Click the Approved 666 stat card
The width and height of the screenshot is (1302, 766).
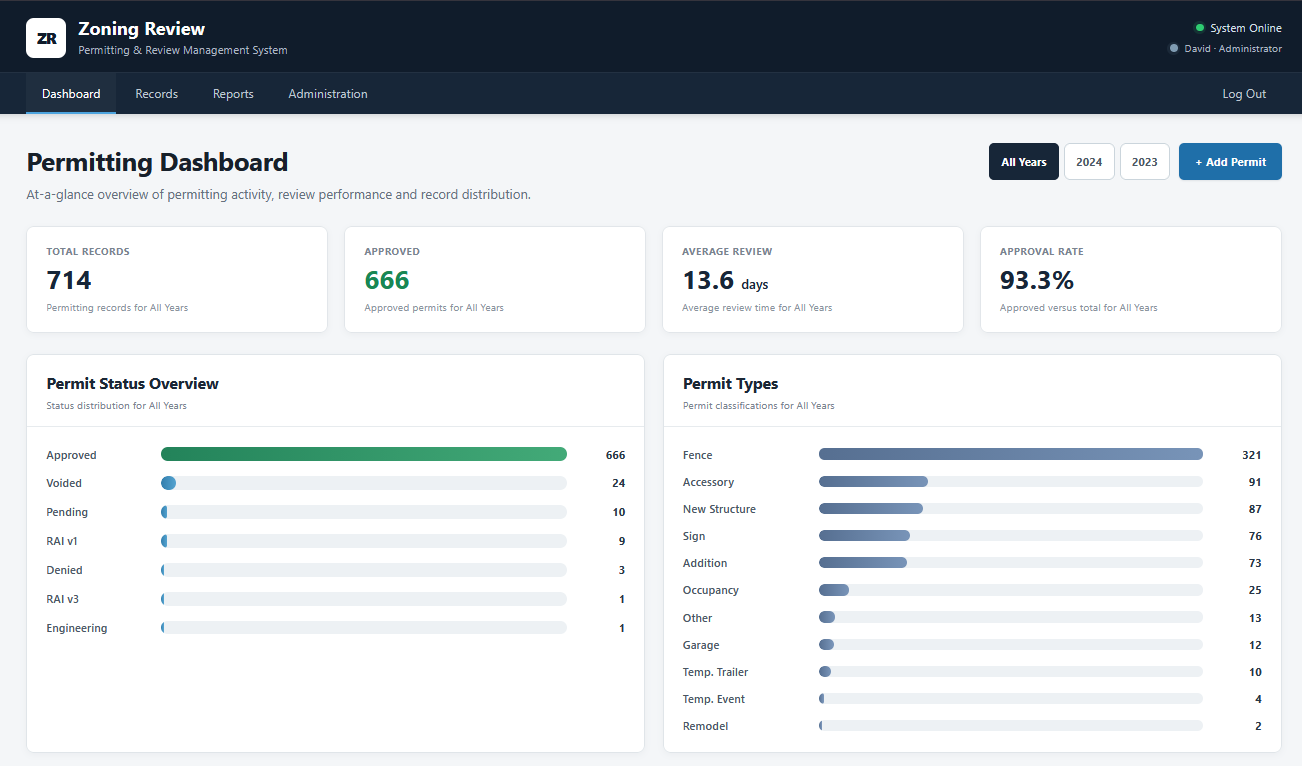[495, 279]
